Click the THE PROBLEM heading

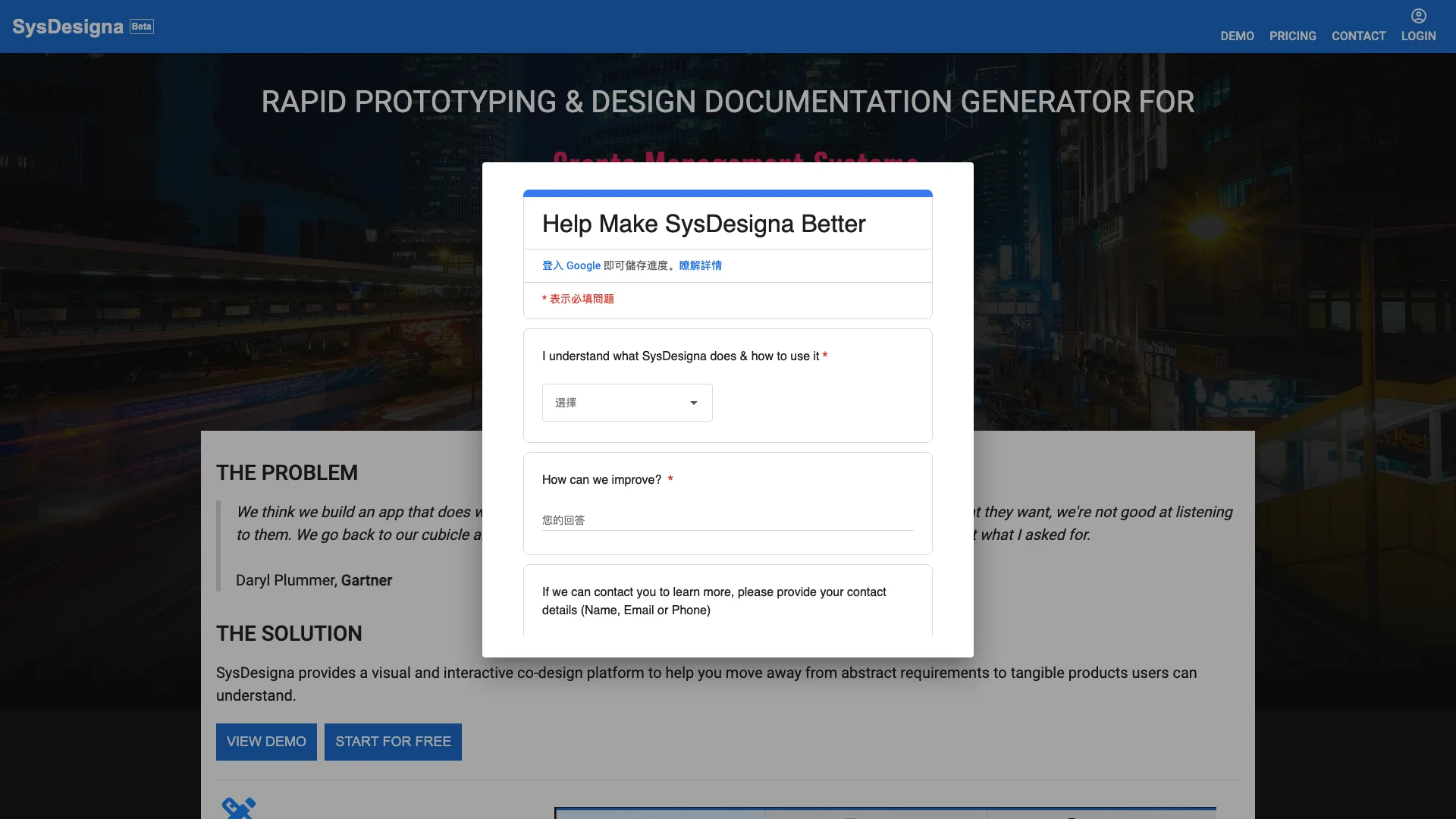pyautogui.click(x=287, y=472)
